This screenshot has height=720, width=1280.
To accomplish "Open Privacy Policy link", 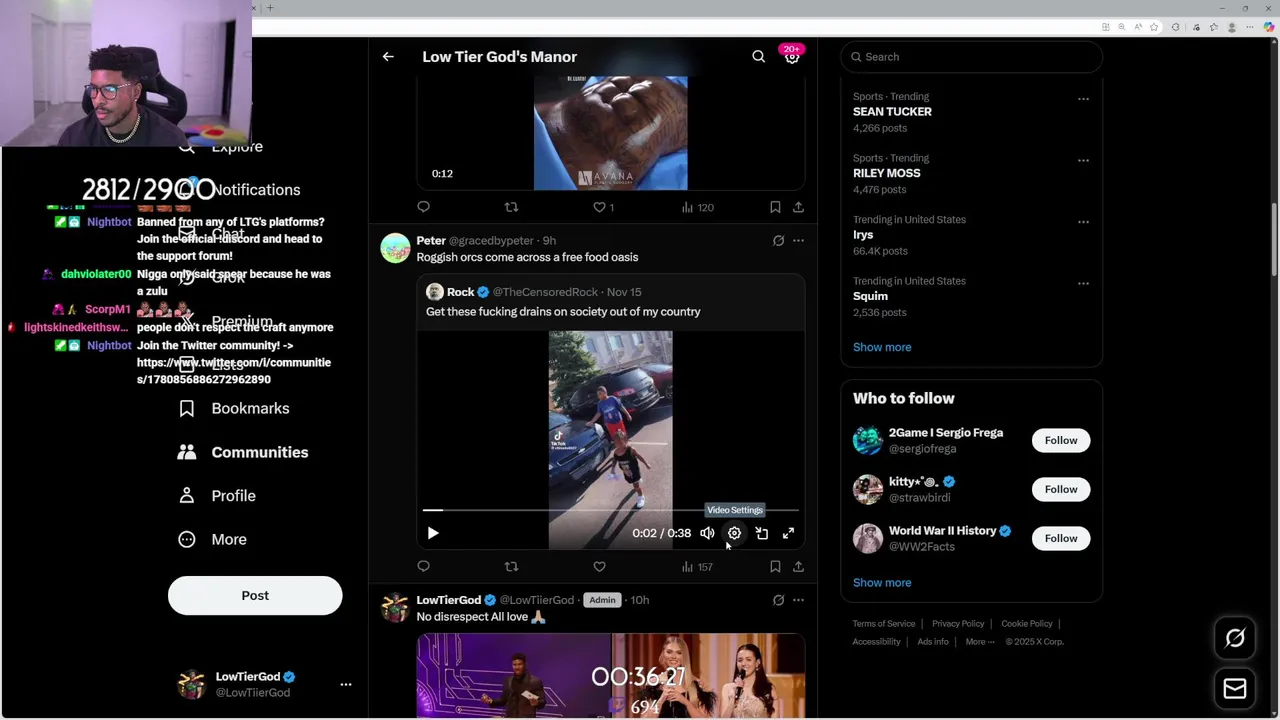I will point(958,624).
